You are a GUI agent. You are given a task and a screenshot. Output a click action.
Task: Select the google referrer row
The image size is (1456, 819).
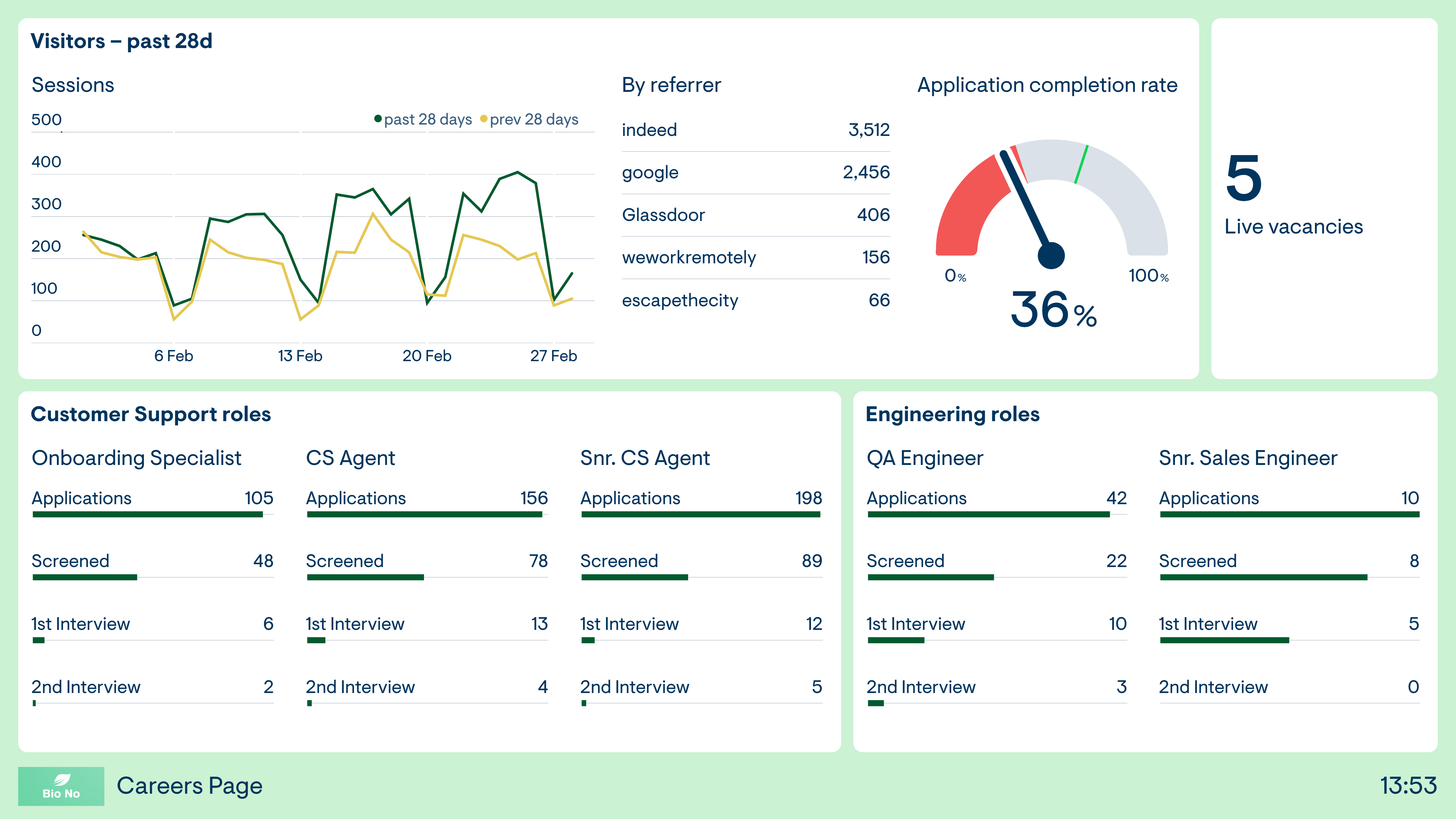tap(756, 172)
